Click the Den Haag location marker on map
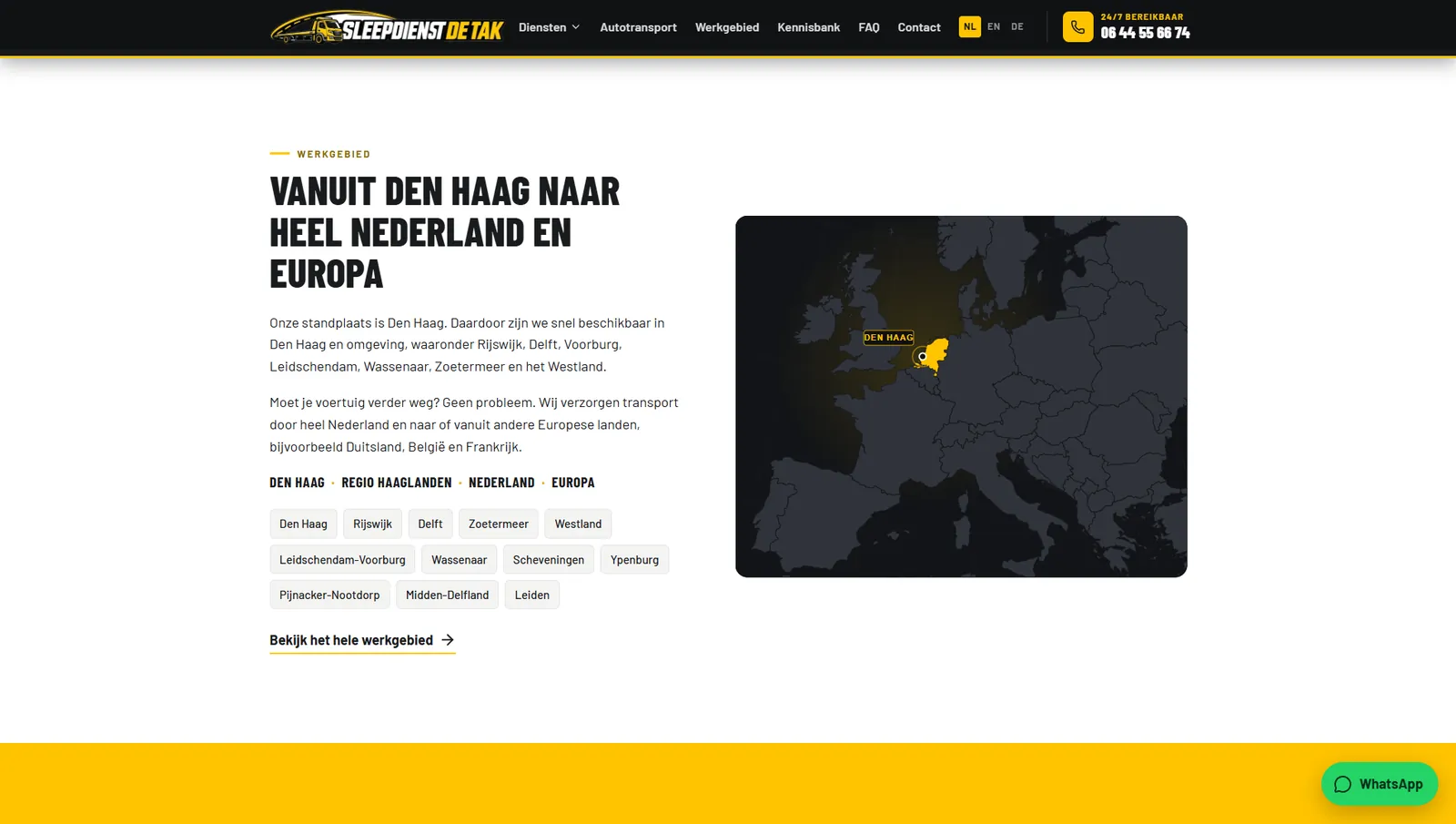 click(x=922, y=357)
